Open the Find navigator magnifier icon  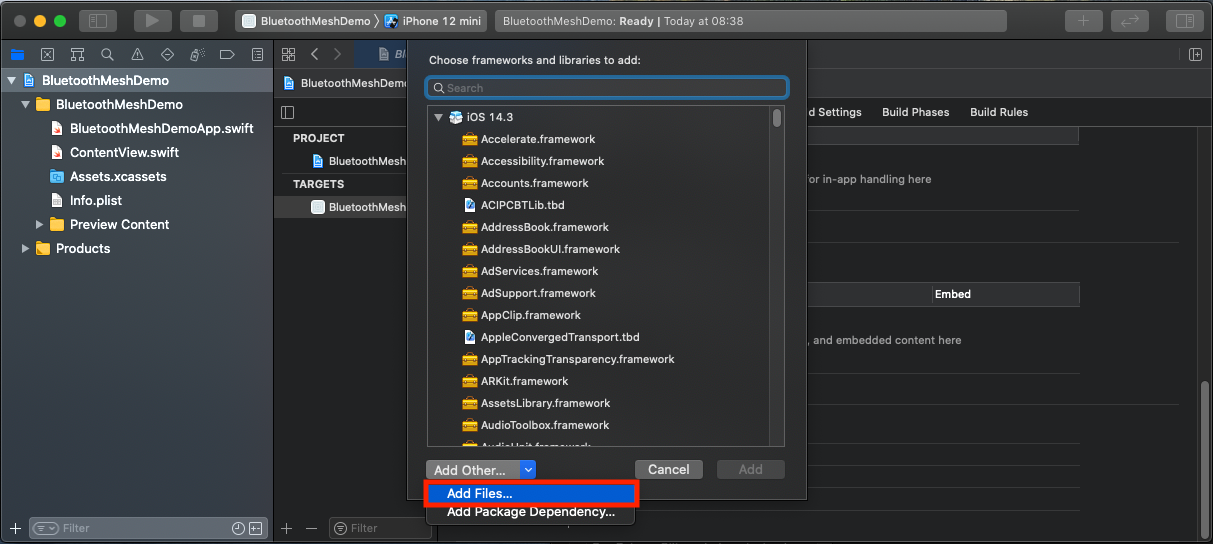tap(107, 54)
